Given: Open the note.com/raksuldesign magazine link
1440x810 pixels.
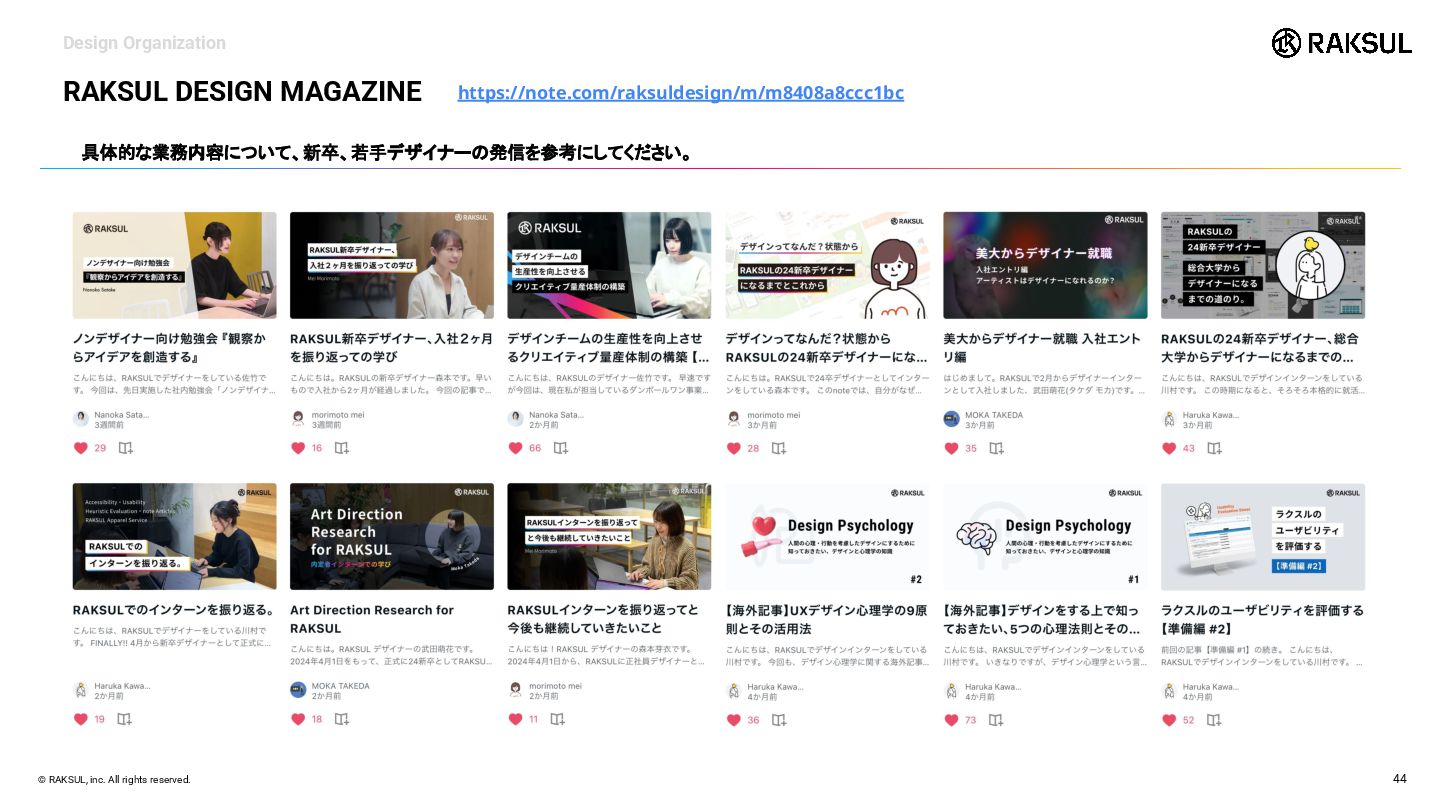Looking at the screenshot, I should coord(681,93).
